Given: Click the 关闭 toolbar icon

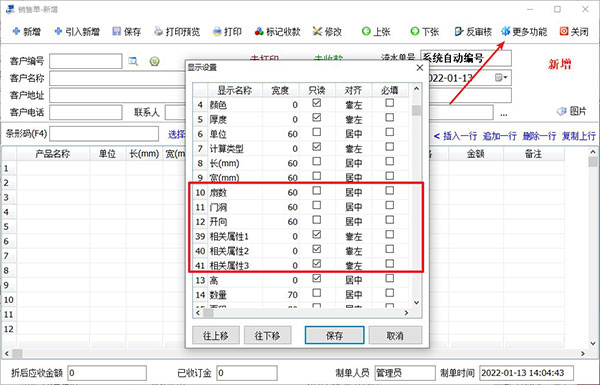Looking at the screenshot, I should click(x=564, y=31).
